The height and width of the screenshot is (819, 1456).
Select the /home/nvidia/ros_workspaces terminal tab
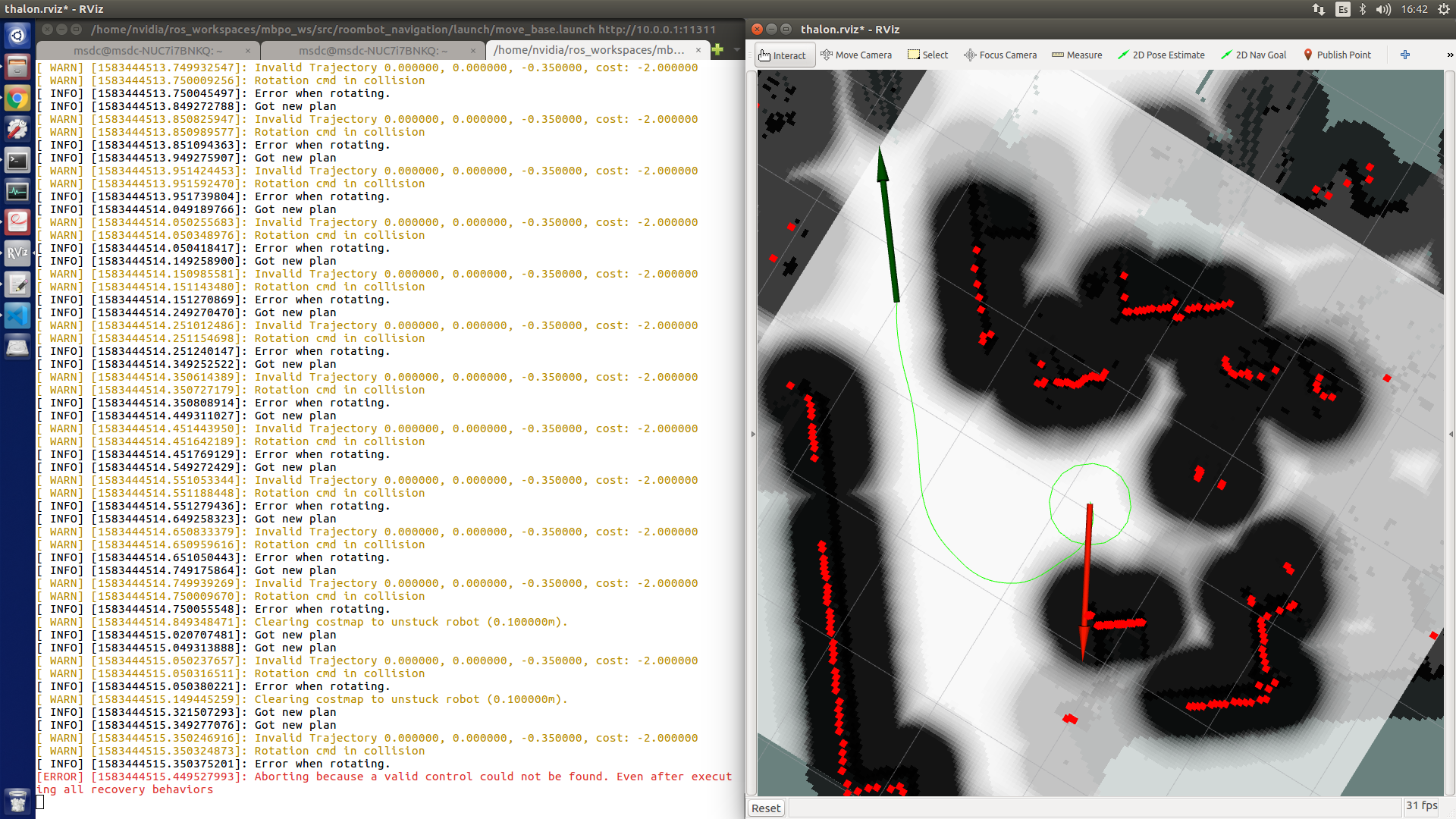[x=588, y=50]
